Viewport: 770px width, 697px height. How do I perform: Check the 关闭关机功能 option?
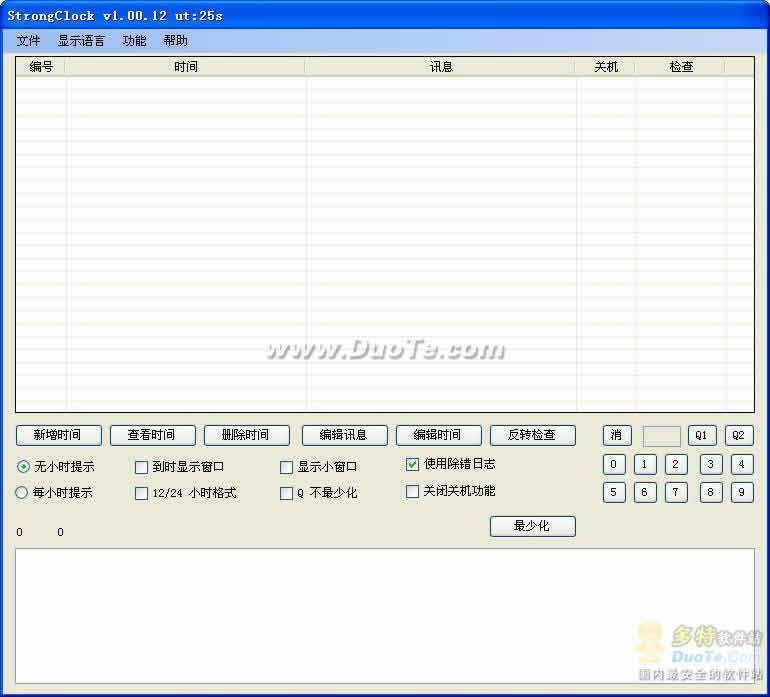(x=412, y=491)
